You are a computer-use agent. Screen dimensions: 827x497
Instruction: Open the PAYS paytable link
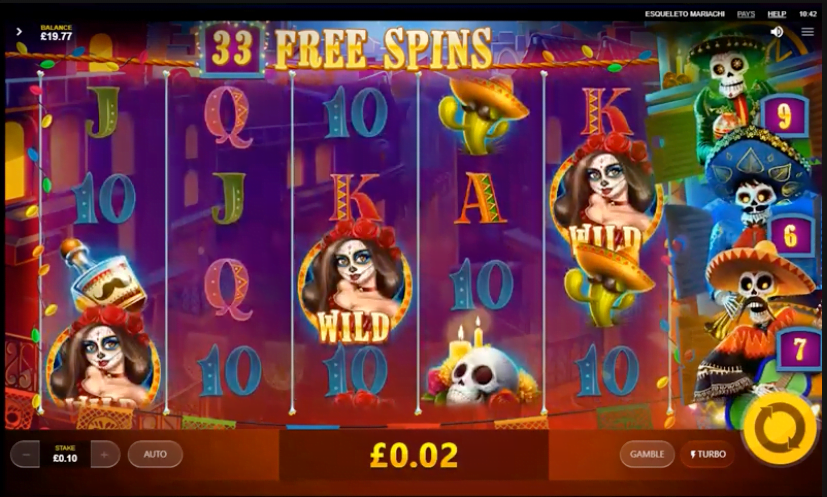(x=746, y=14)
